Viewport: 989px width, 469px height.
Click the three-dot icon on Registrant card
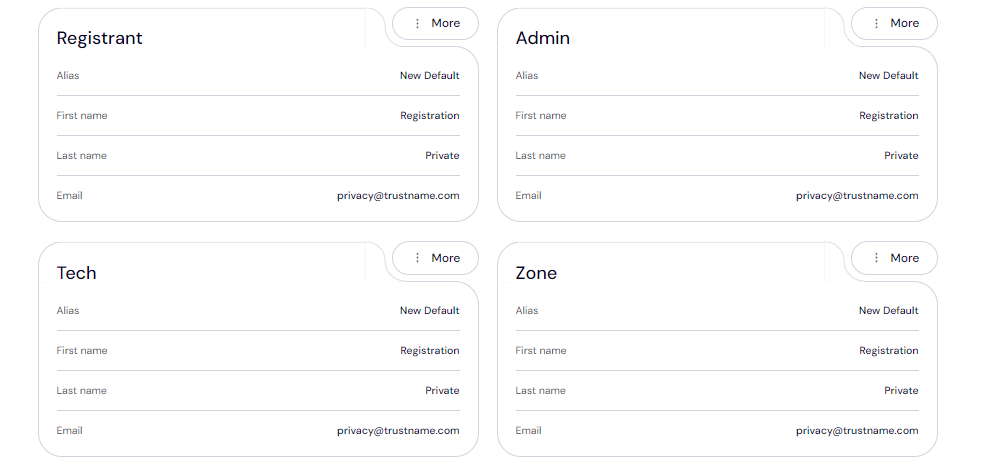(x=417, y=23)
